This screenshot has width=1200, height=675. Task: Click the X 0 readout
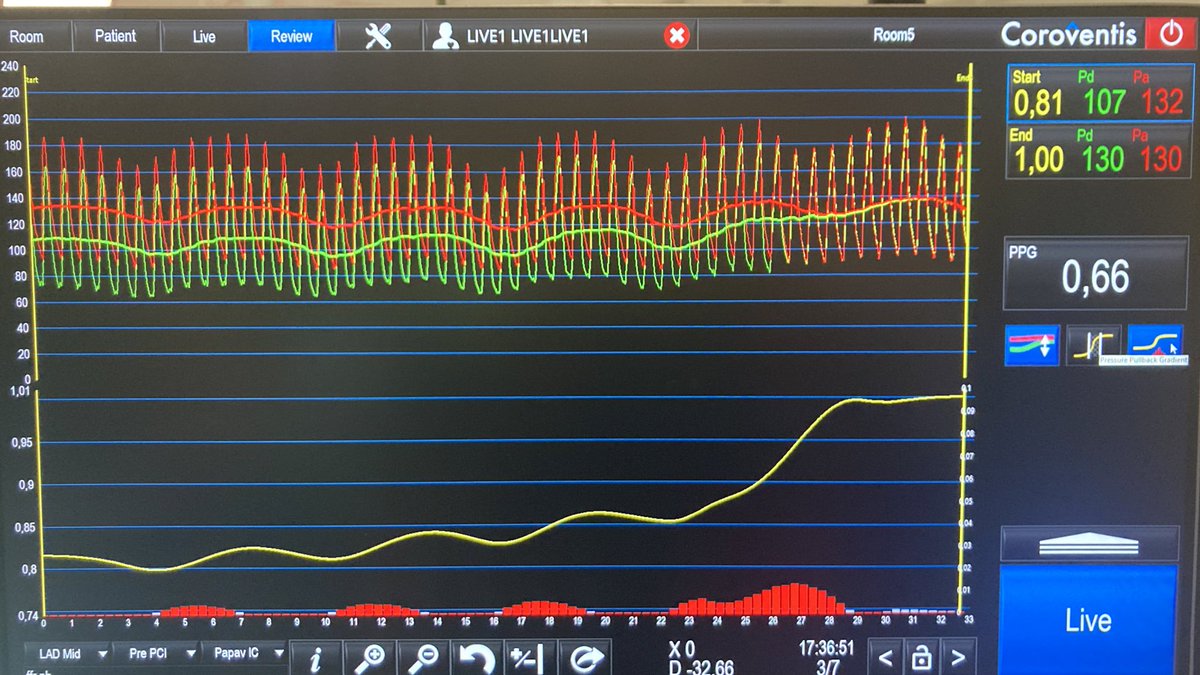pos(681,649)
